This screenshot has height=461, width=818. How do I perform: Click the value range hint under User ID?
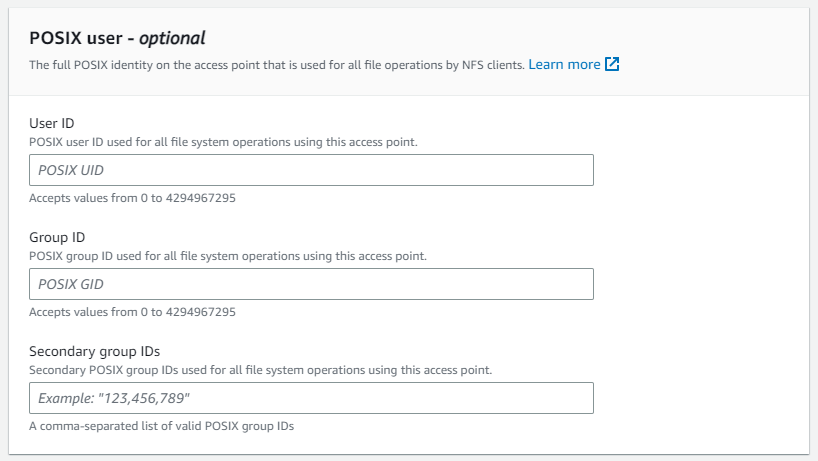pyautogui.click(x=133, y=198)
